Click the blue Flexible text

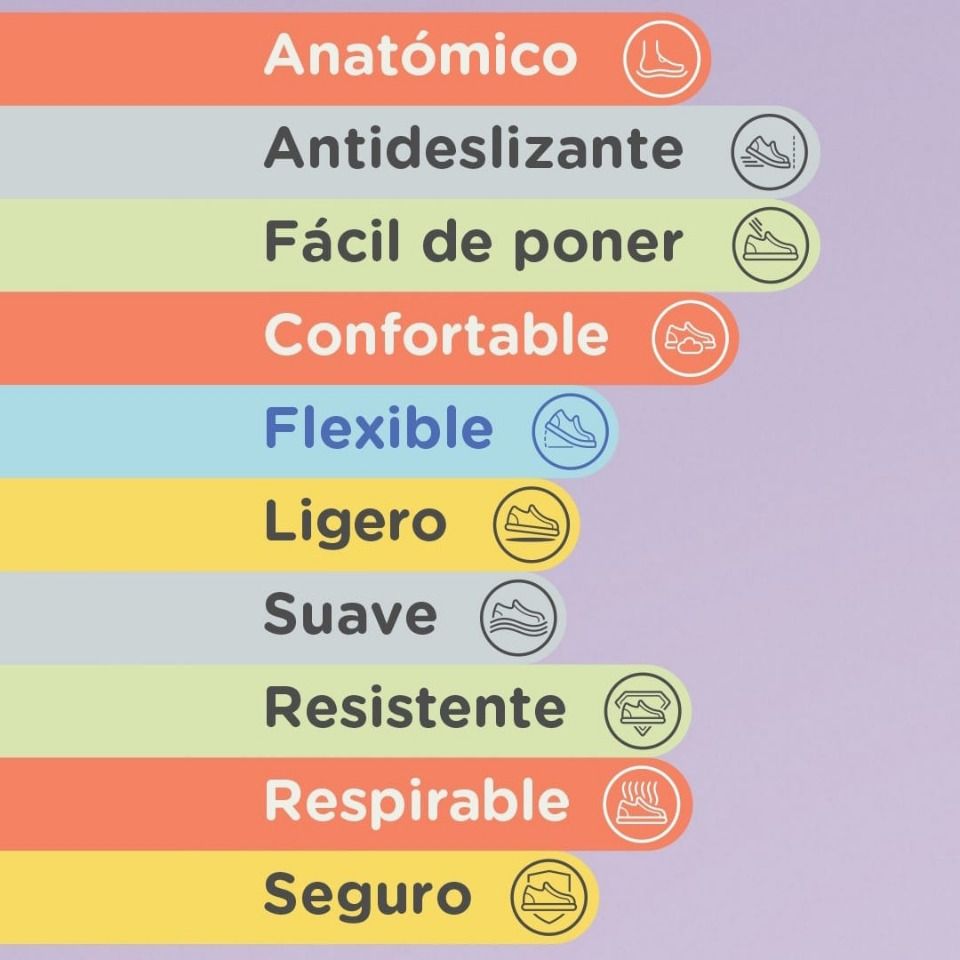tap(378, 429)
